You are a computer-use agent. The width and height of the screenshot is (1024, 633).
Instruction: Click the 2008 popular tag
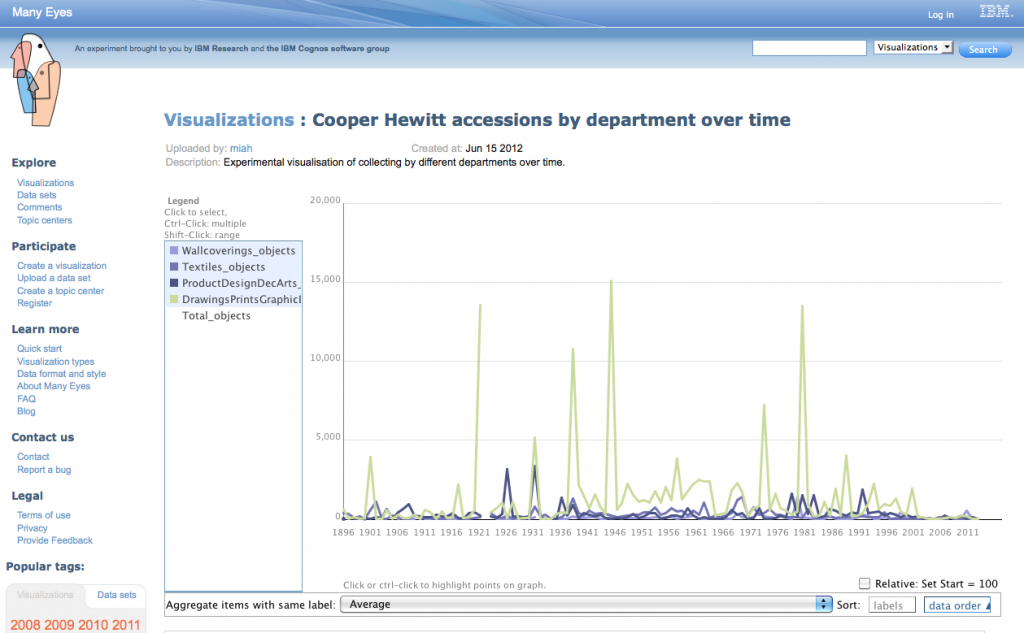point(25,625)
